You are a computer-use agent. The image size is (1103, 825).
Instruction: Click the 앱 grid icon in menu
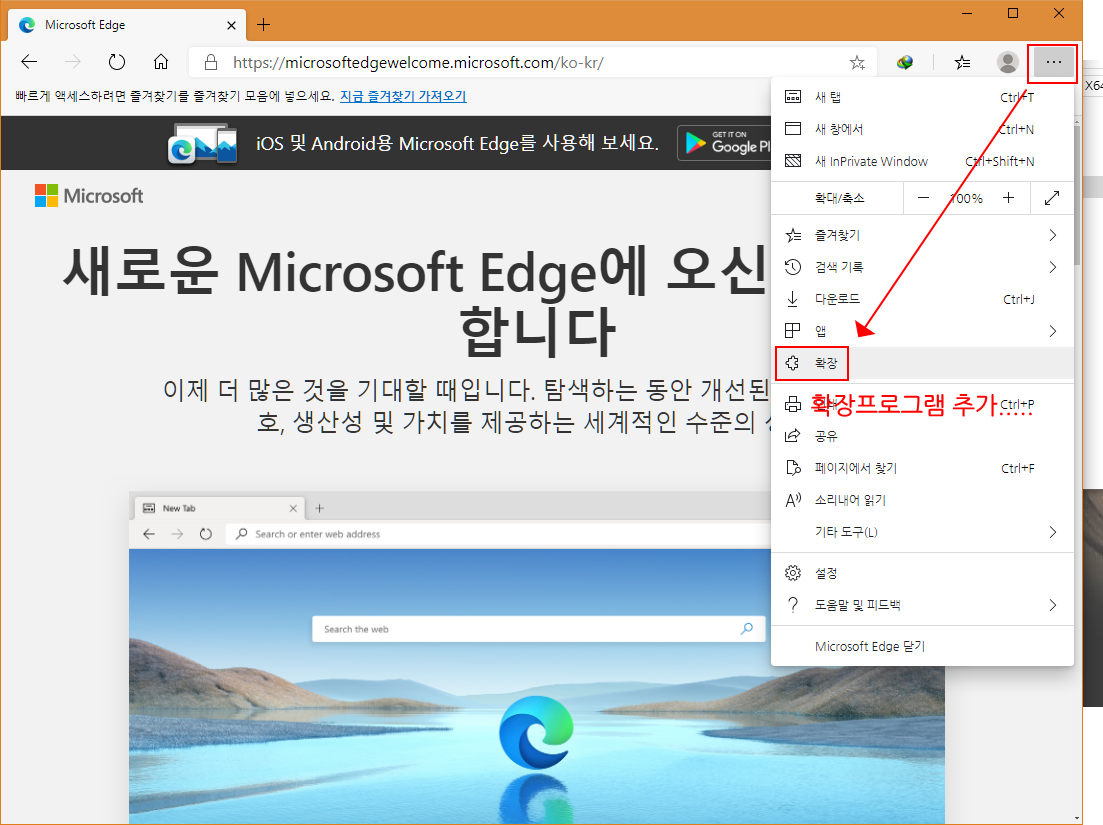(793, 331)
